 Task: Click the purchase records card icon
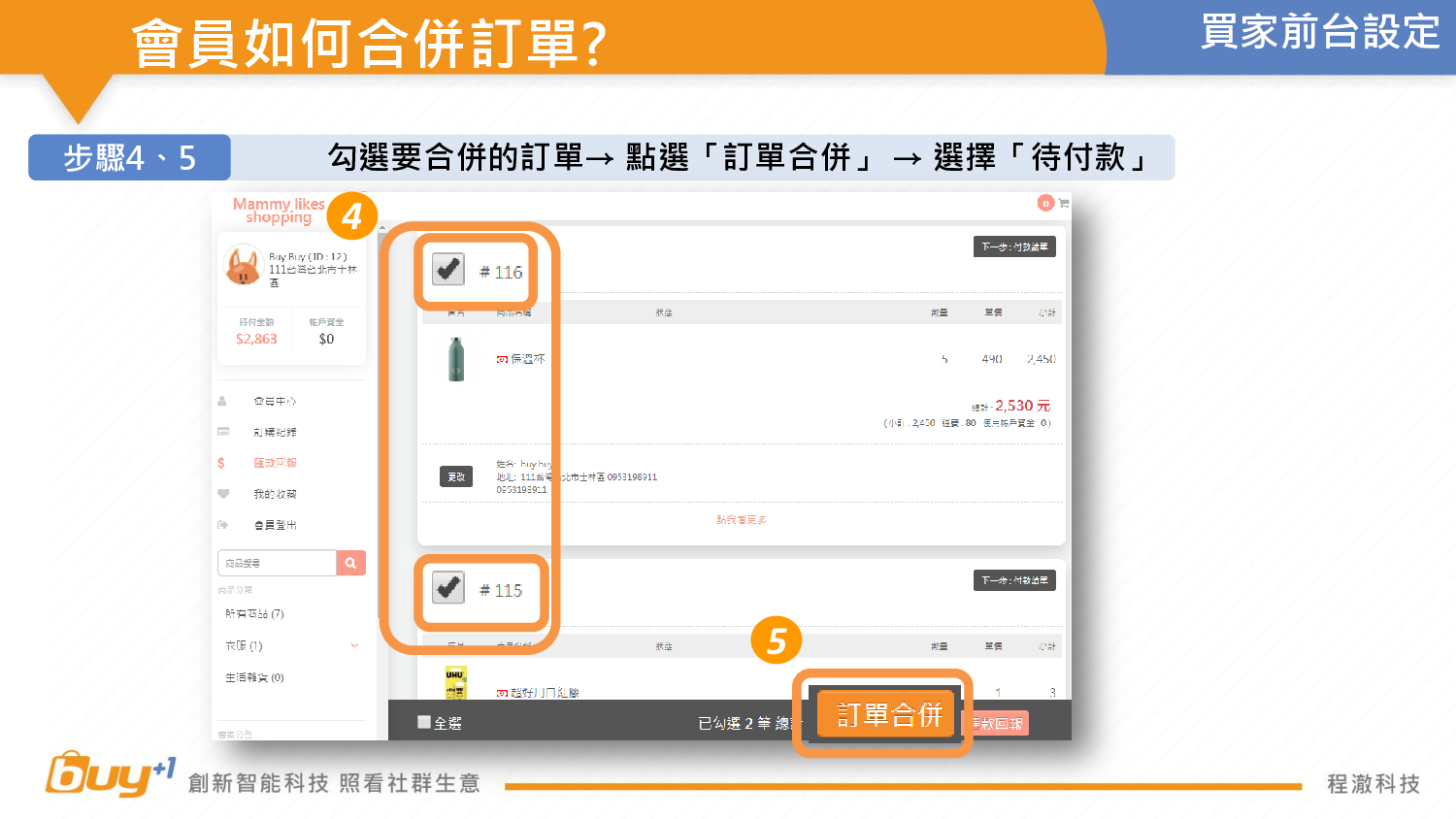222,432
